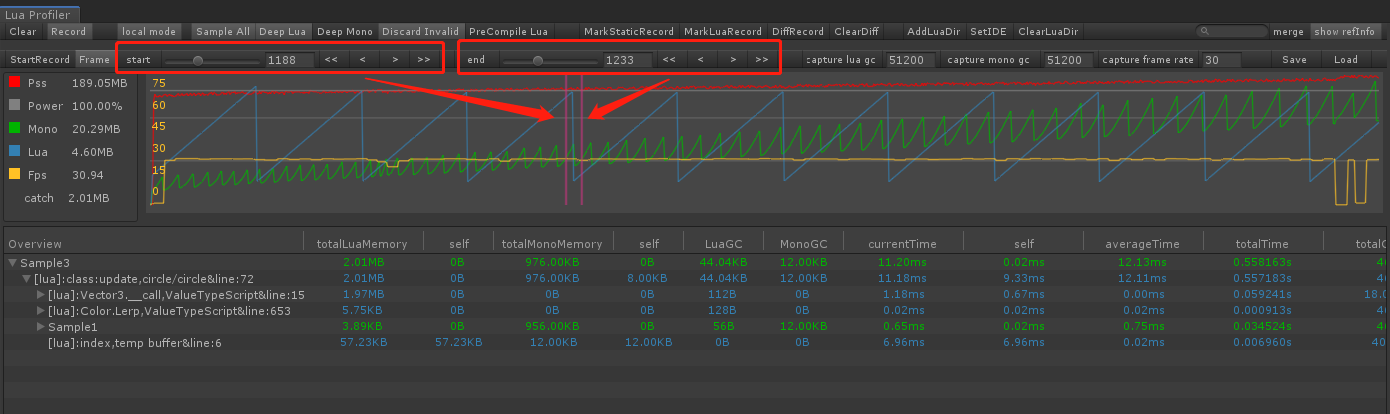
Task: Step end frame back with <
Action: (x=700, y=60)
